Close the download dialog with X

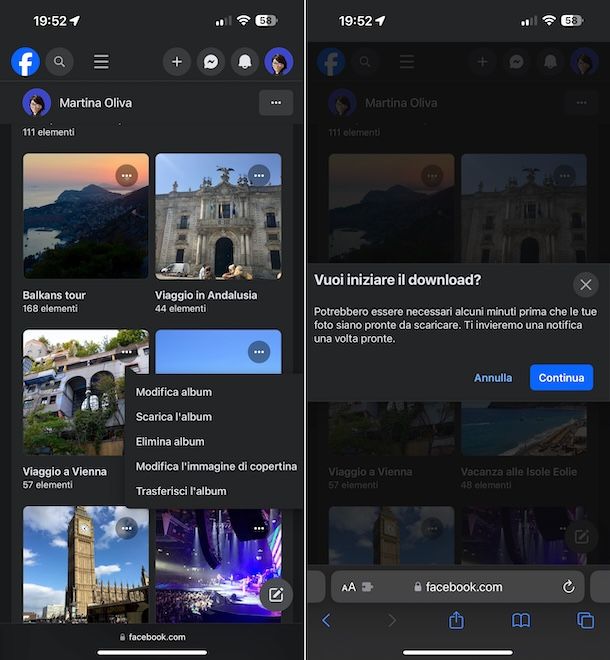click(x=586, y=285)
